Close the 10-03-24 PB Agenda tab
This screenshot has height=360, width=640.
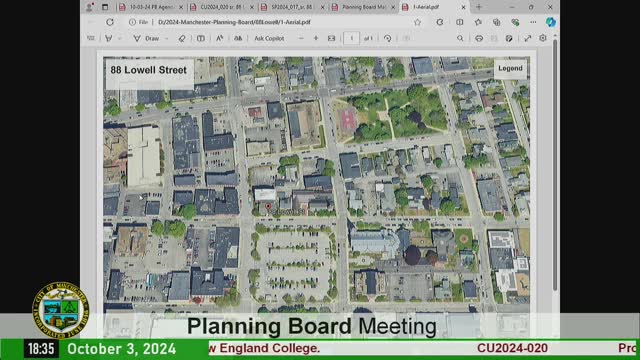coord(181,7)
